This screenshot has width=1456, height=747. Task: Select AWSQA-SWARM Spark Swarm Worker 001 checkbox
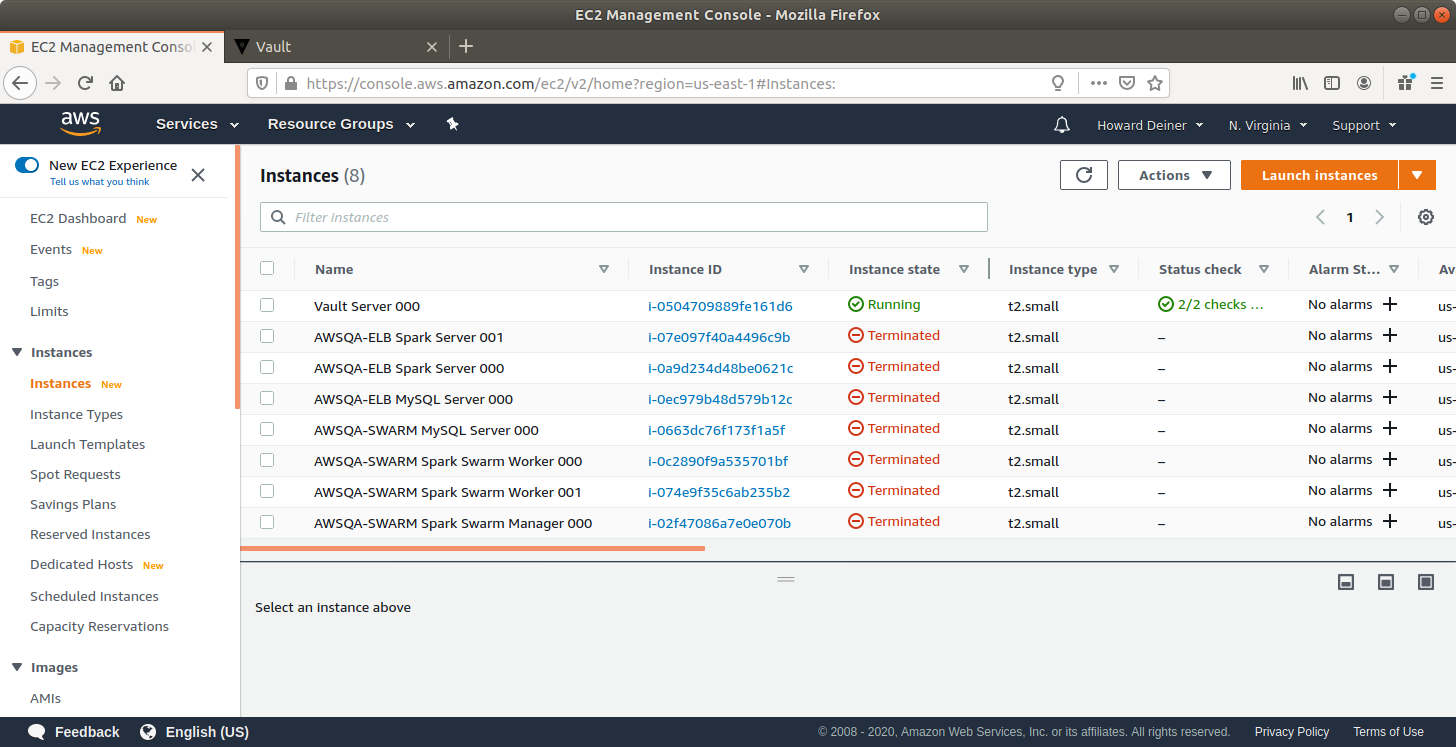[x=267, y=491]
